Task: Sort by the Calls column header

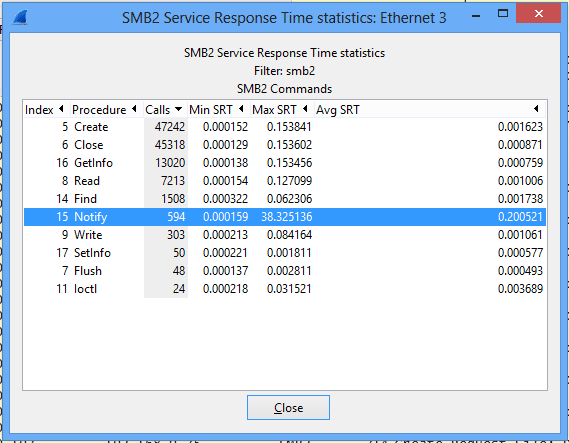Action: tap(165, 110)
